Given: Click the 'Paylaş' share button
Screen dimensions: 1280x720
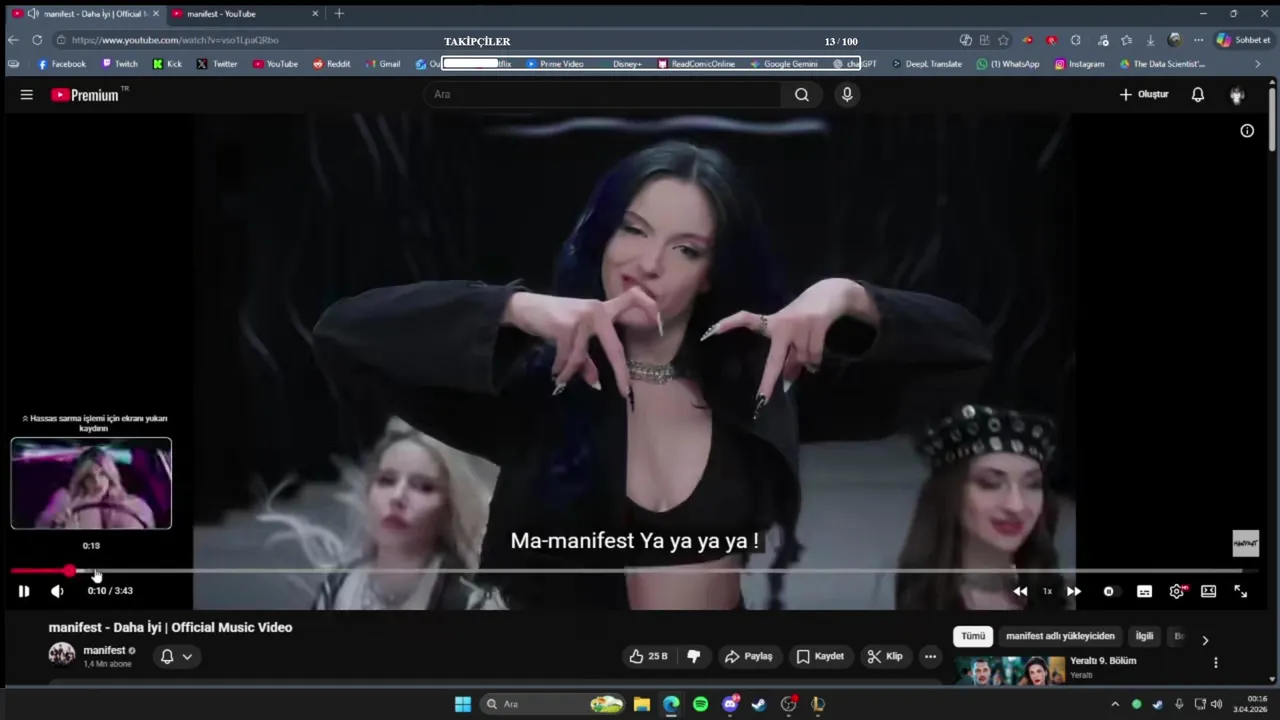Looking at the screenshot, I should click(x=749, y=657).
